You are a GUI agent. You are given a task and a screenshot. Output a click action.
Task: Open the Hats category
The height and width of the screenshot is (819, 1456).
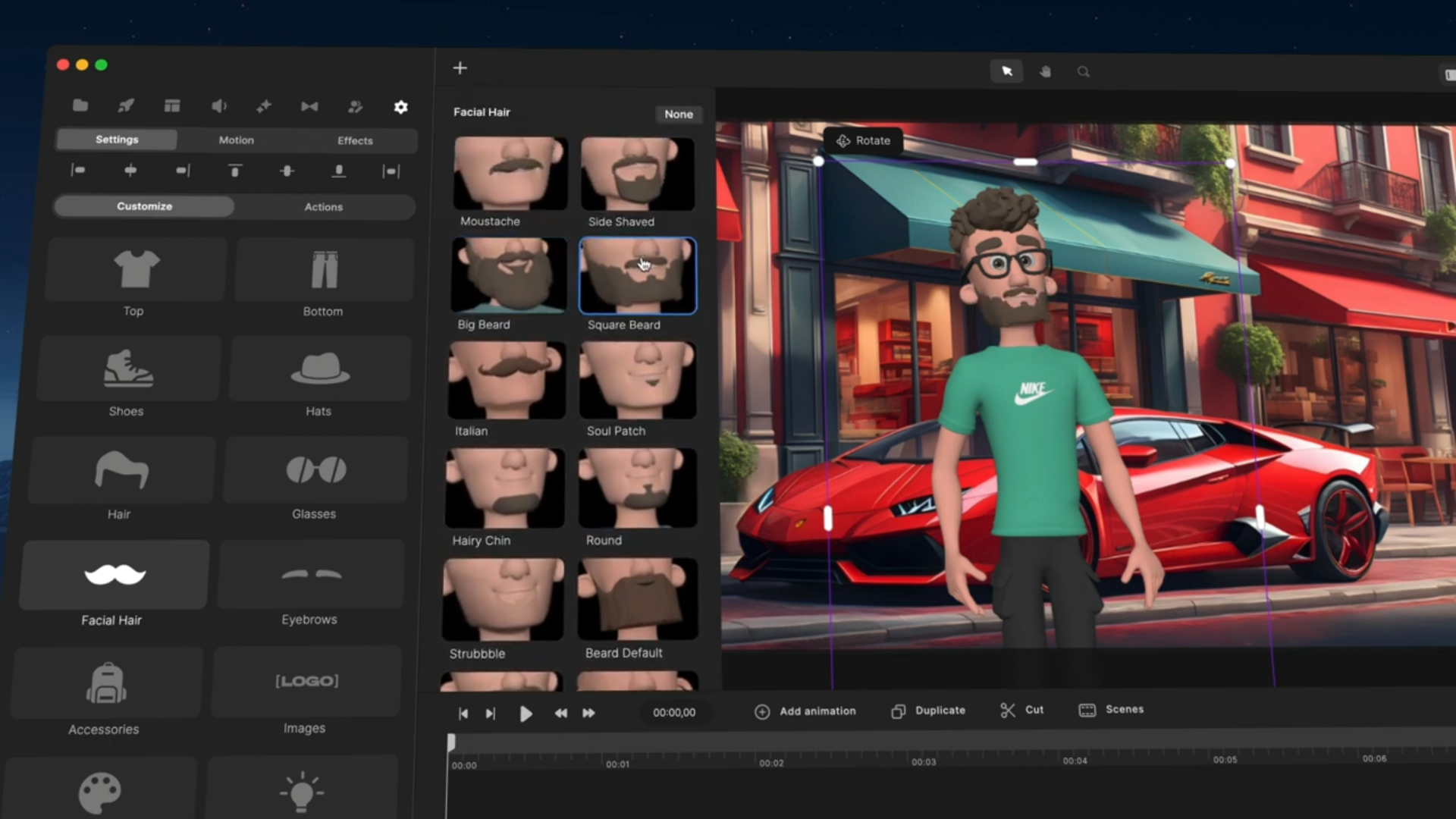[320, 369]
